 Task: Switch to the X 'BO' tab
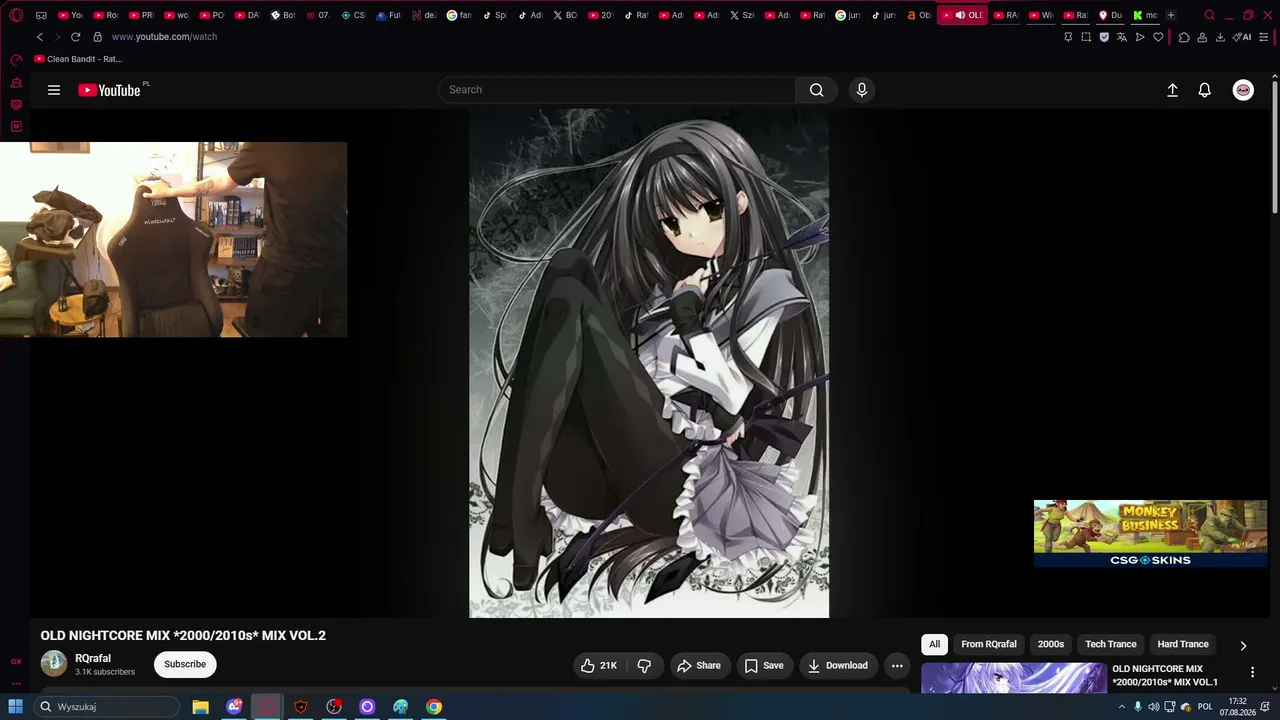pos(566,15)
